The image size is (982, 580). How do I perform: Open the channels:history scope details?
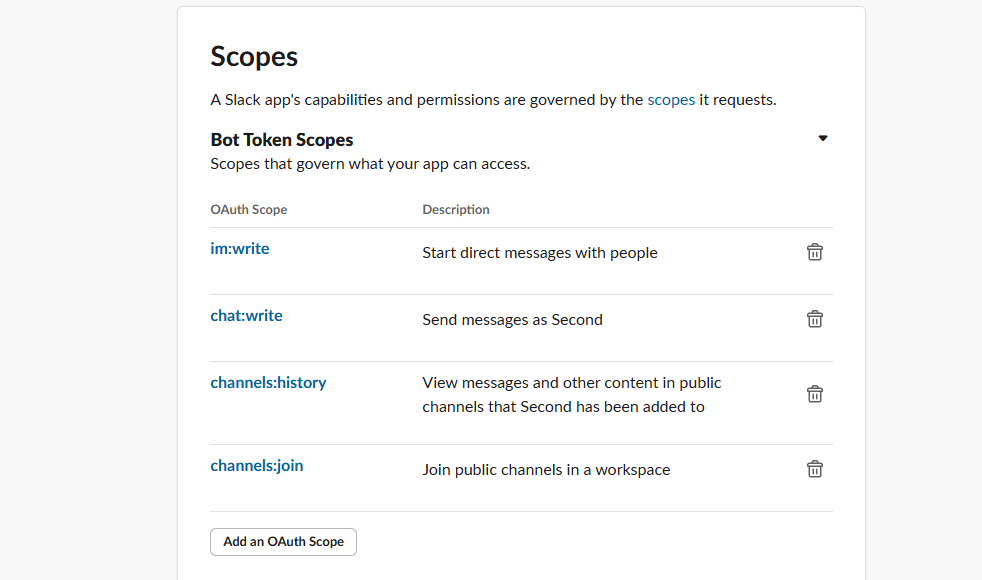(268, 382)
